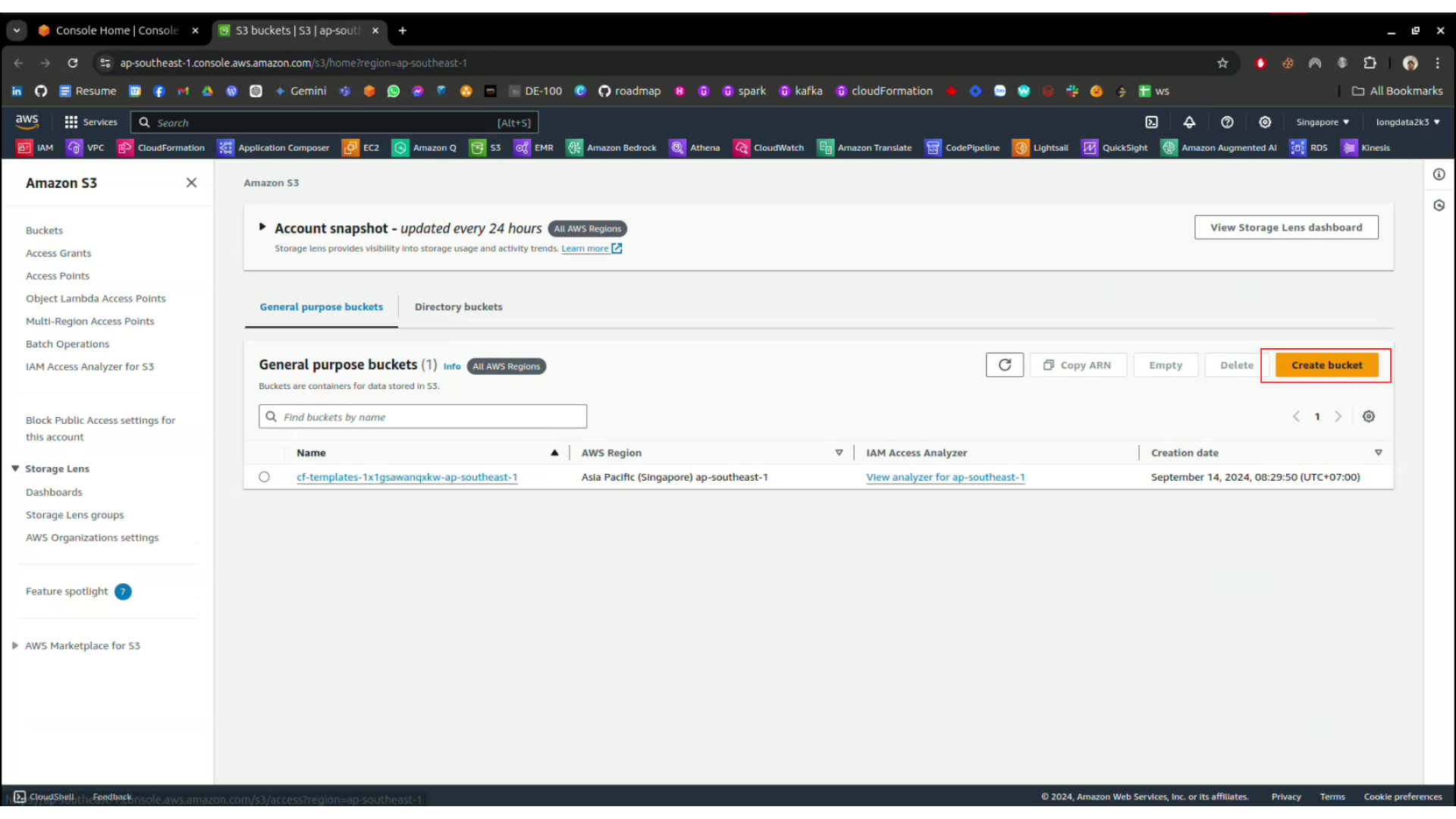Image resolution: width=1456 pixels, height=819 pixels.
Task: Open table preferences gear icon
Action: [x=1368, y=416]
